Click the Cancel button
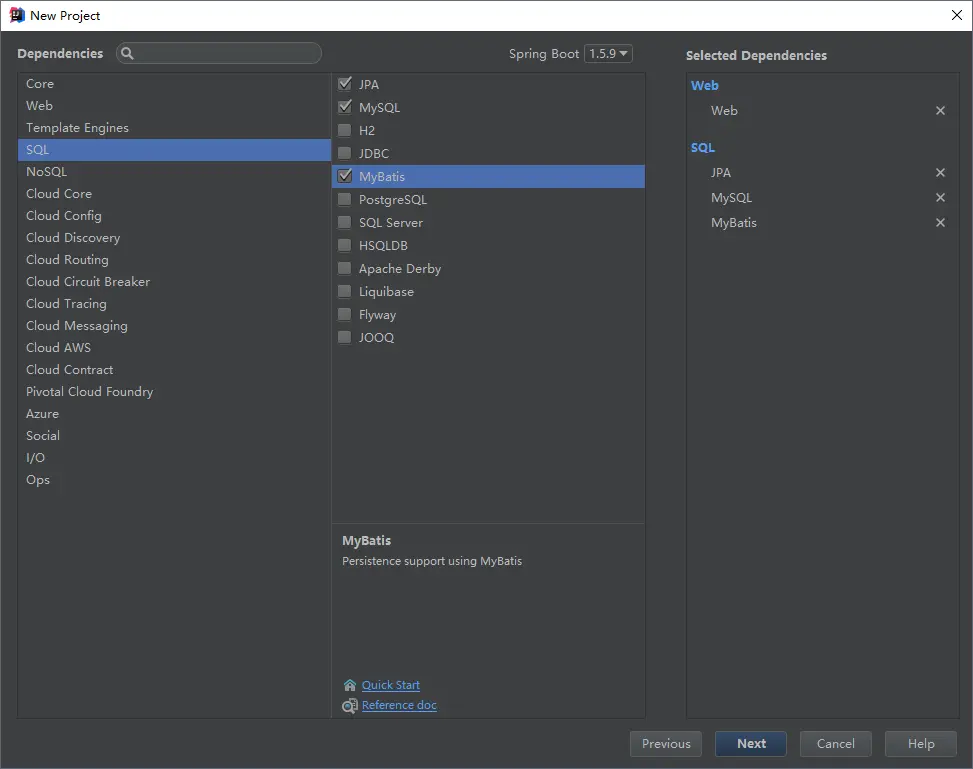The height and width of the screenshot is (769, 973). tap(835, 744)
